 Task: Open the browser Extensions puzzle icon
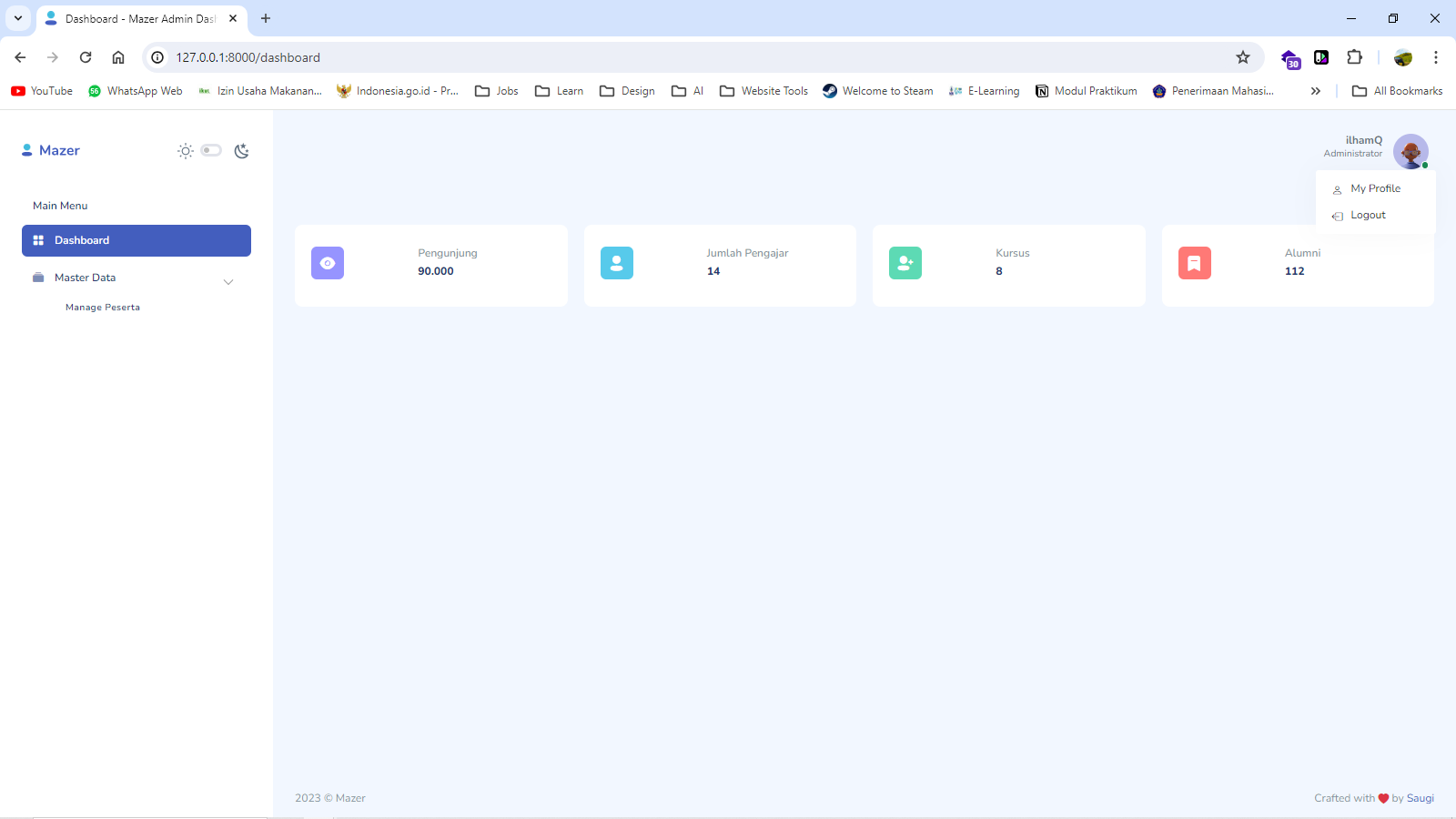click(x=1354, y=57)
